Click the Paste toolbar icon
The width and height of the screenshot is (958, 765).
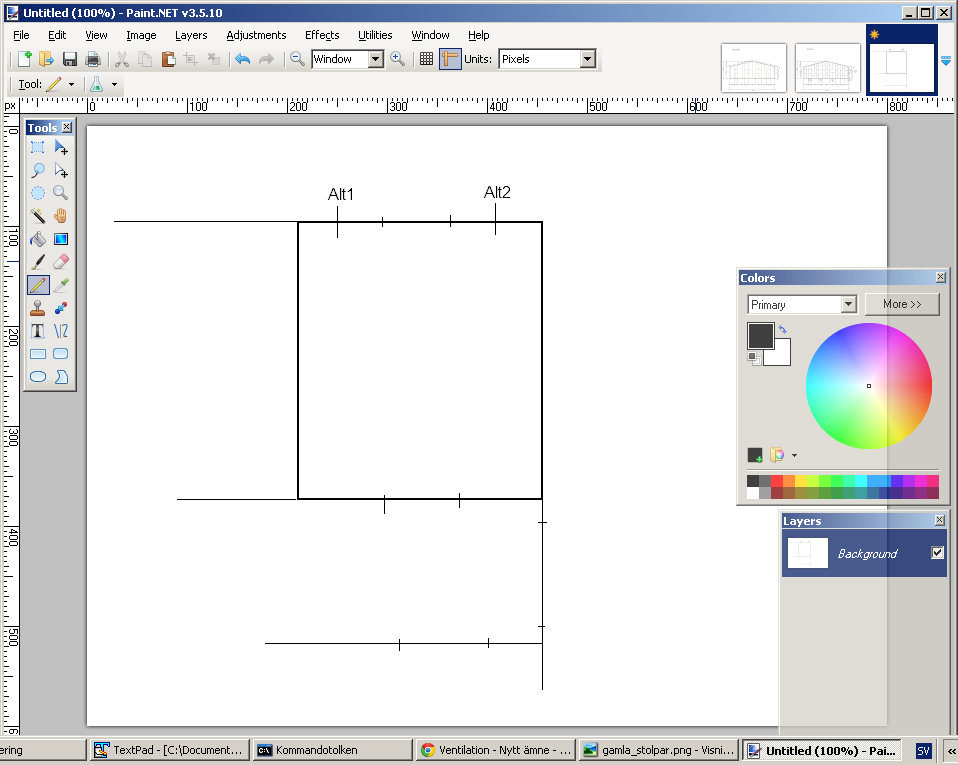(x=168, y=59)
